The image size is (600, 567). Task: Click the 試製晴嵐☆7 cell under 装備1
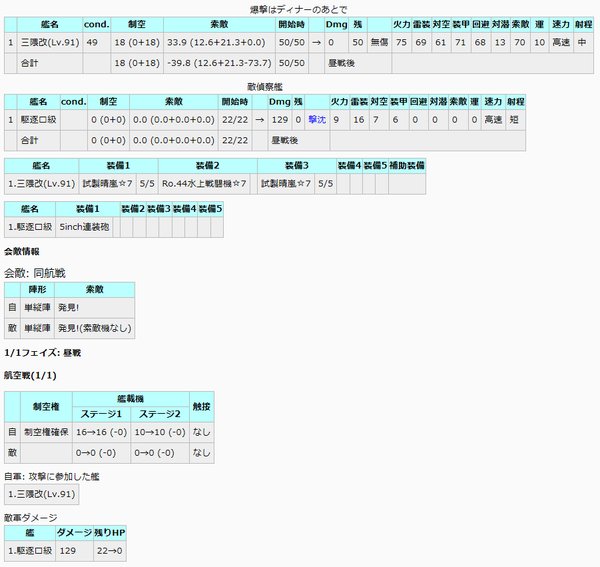108,184
